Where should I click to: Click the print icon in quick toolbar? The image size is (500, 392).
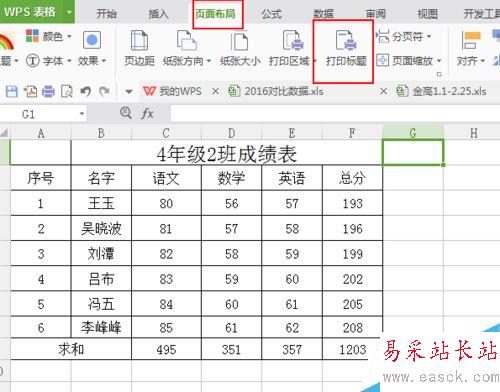pyautogui.click(x=48, y=91)
